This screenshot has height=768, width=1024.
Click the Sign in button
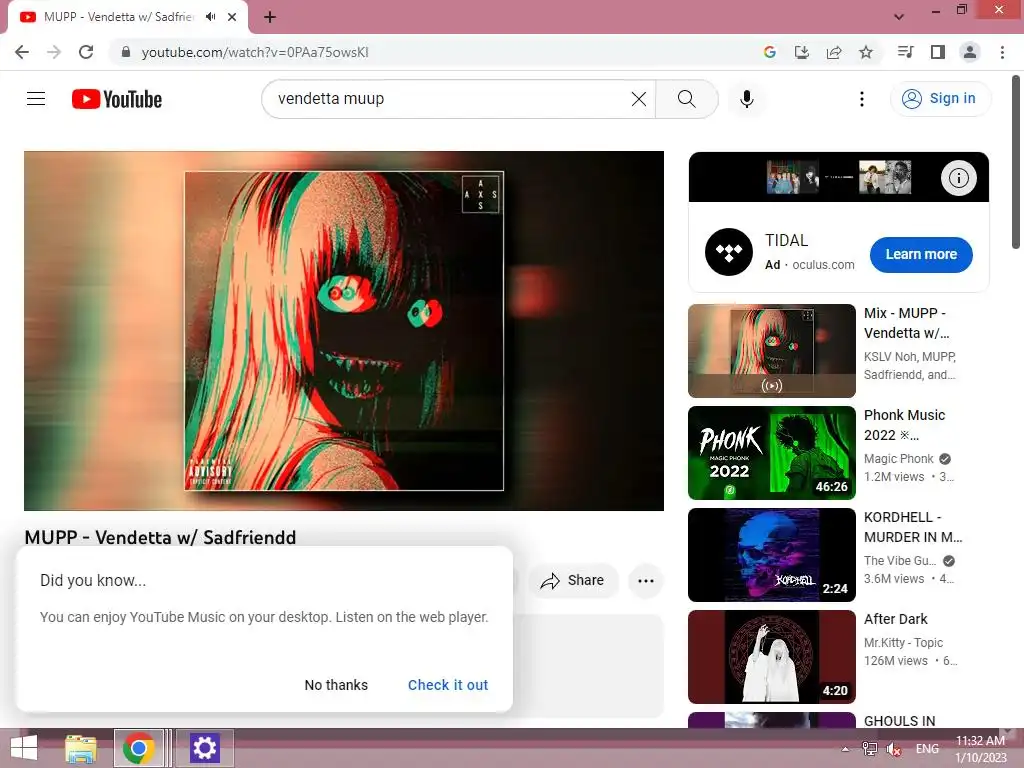[940, 99]
